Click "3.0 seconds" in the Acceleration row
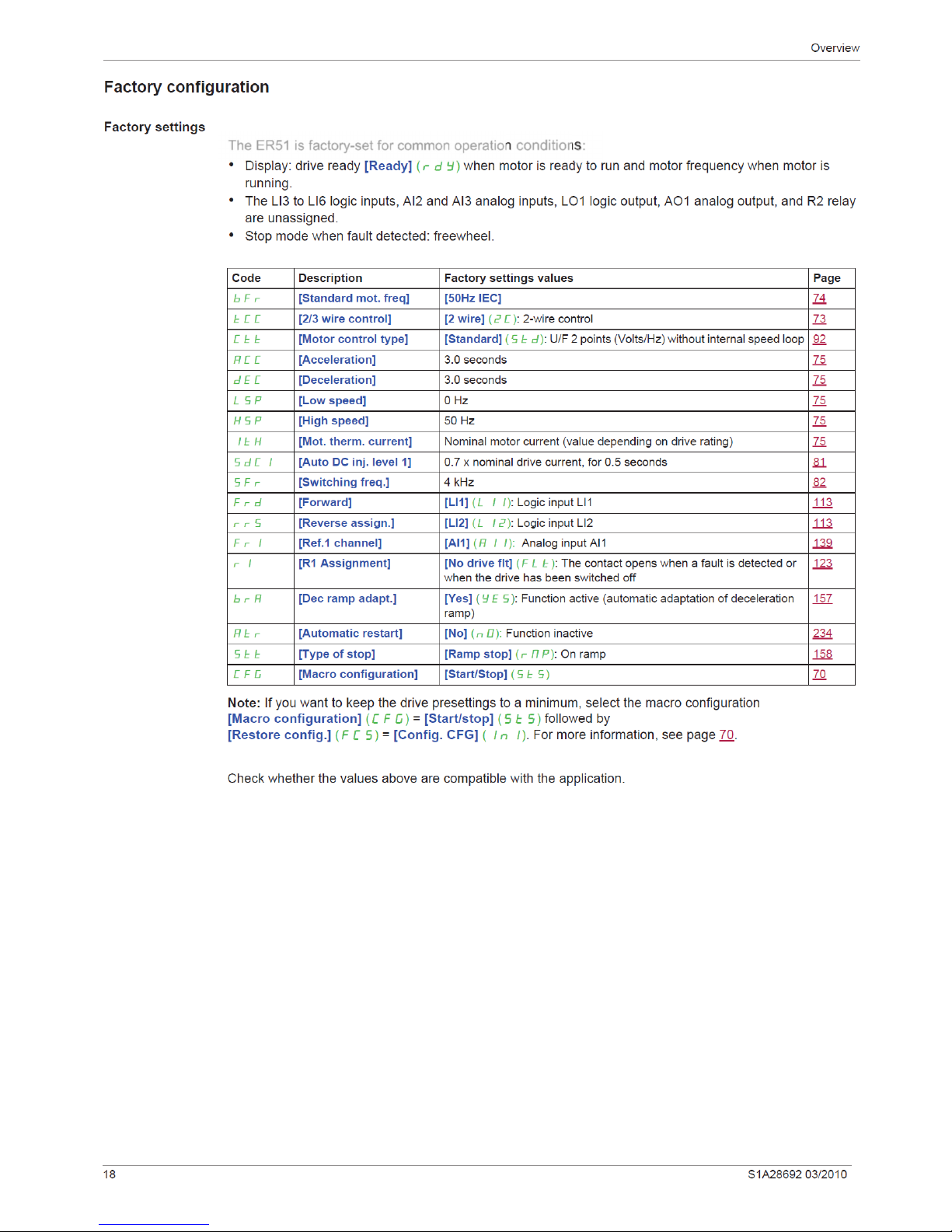This screenshot has height=1232, width=952. [476, 360]
